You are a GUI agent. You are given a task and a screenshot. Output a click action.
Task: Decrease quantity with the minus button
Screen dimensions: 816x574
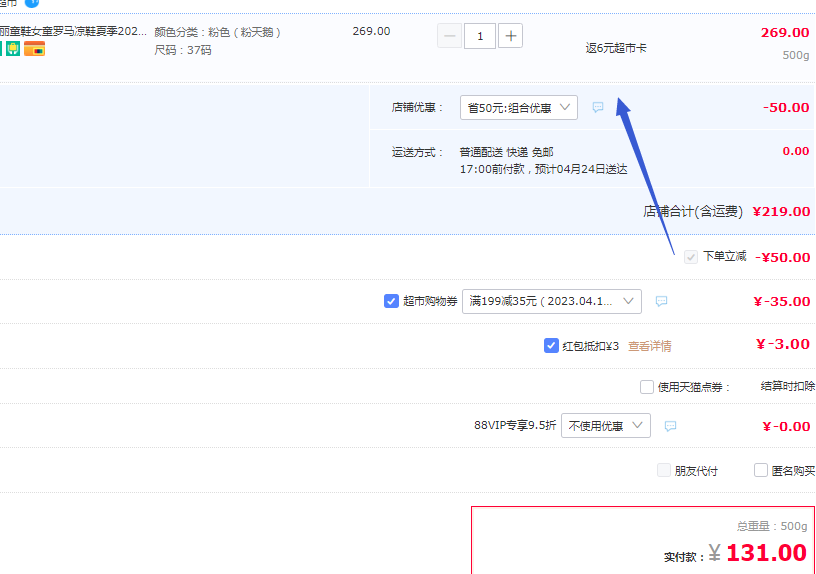(x=450, y=36)
